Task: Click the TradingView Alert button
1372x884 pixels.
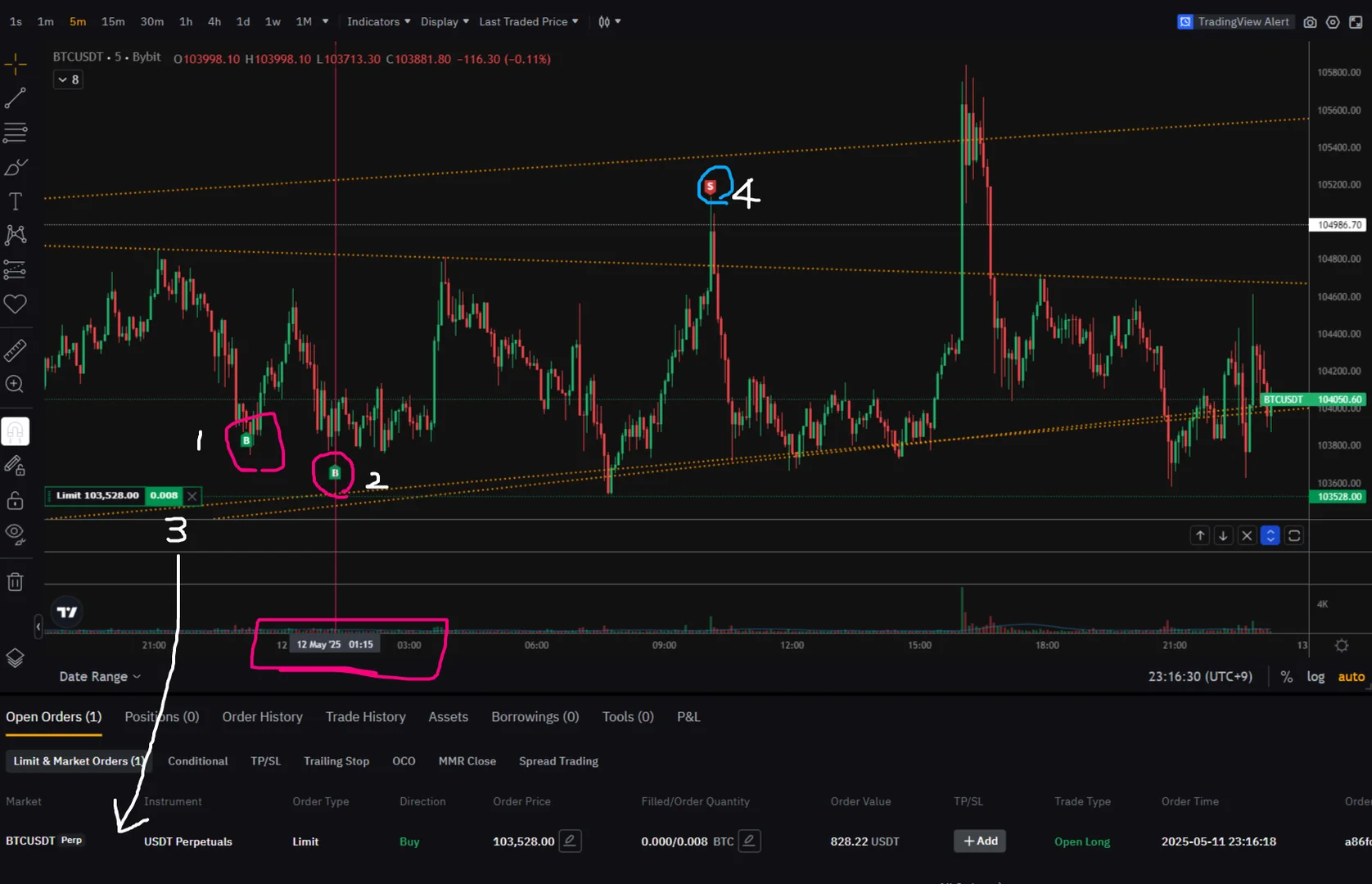Action: tap(1234, 22)
